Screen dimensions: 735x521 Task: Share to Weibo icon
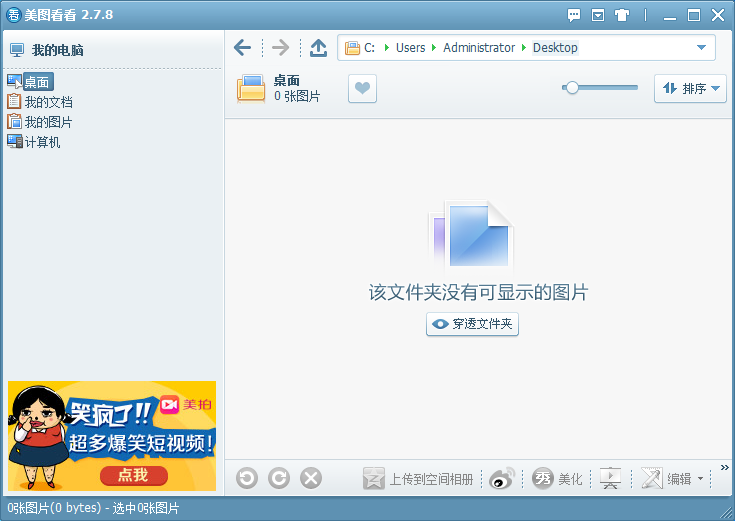[x=502, y=478]
